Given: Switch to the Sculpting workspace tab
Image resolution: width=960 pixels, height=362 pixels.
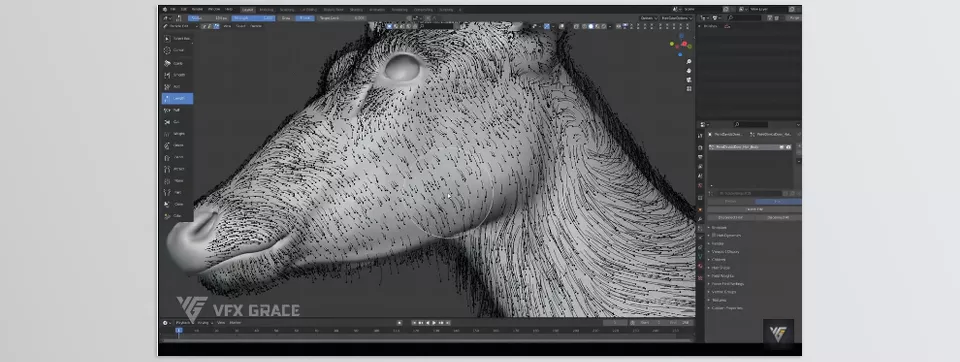Looking at the screenshot, I should pos(287,10).
